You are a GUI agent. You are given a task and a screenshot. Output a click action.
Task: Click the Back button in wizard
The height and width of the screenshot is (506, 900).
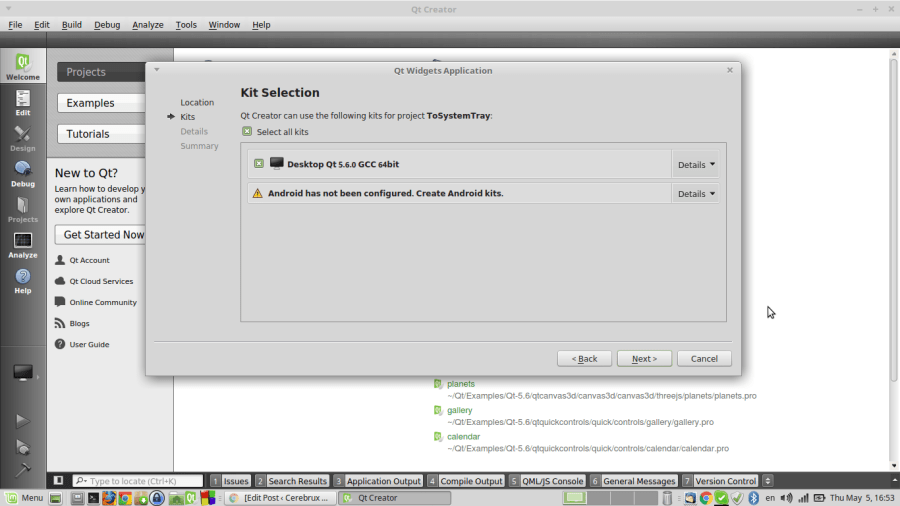coord(584,359)
